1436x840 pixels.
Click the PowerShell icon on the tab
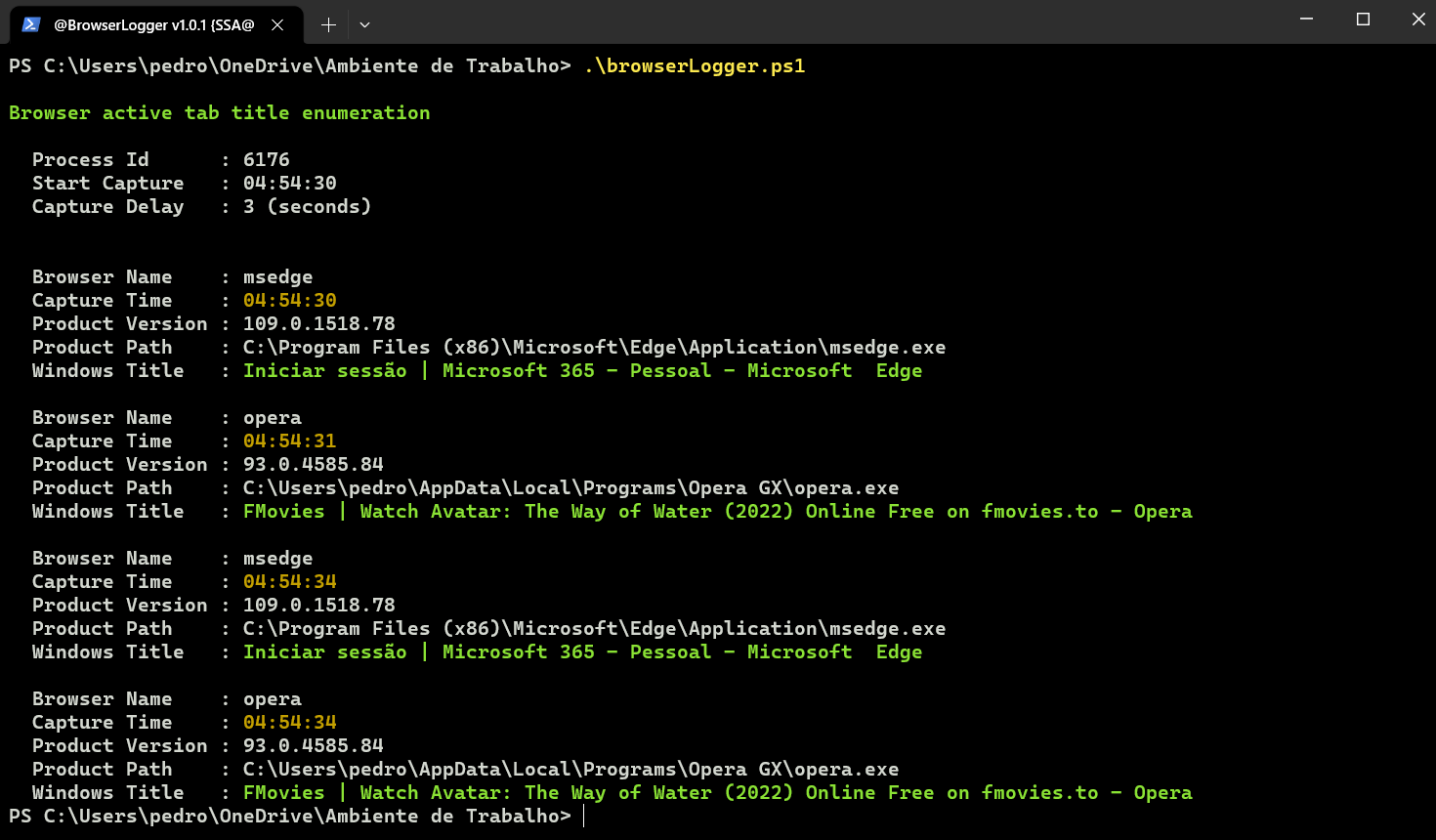point(30,24)
